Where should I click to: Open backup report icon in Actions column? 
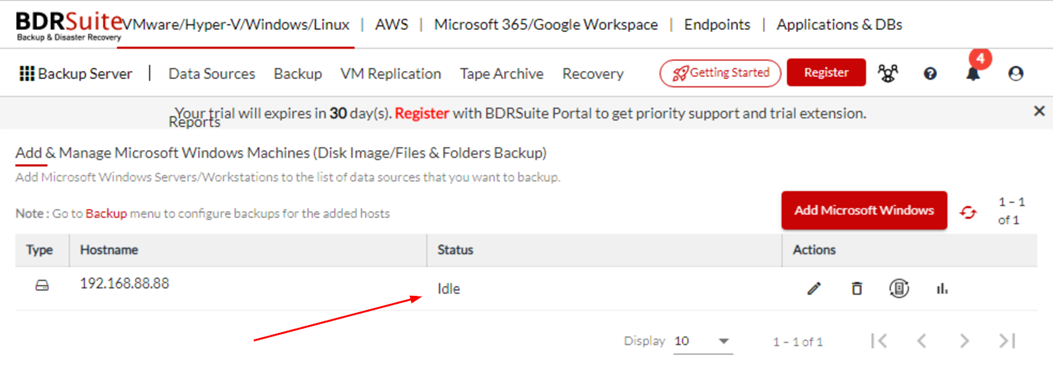[899, 289]
